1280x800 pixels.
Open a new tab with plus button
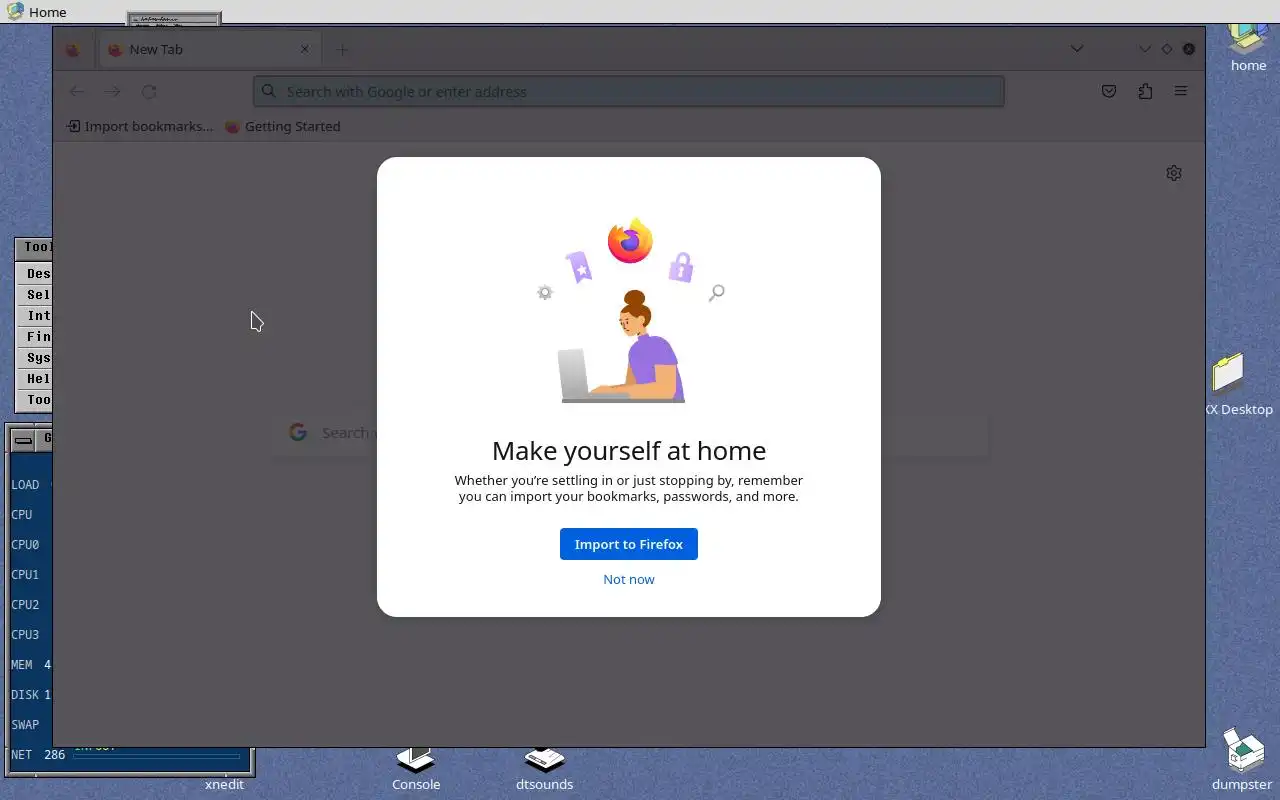[x=342, y=49]
